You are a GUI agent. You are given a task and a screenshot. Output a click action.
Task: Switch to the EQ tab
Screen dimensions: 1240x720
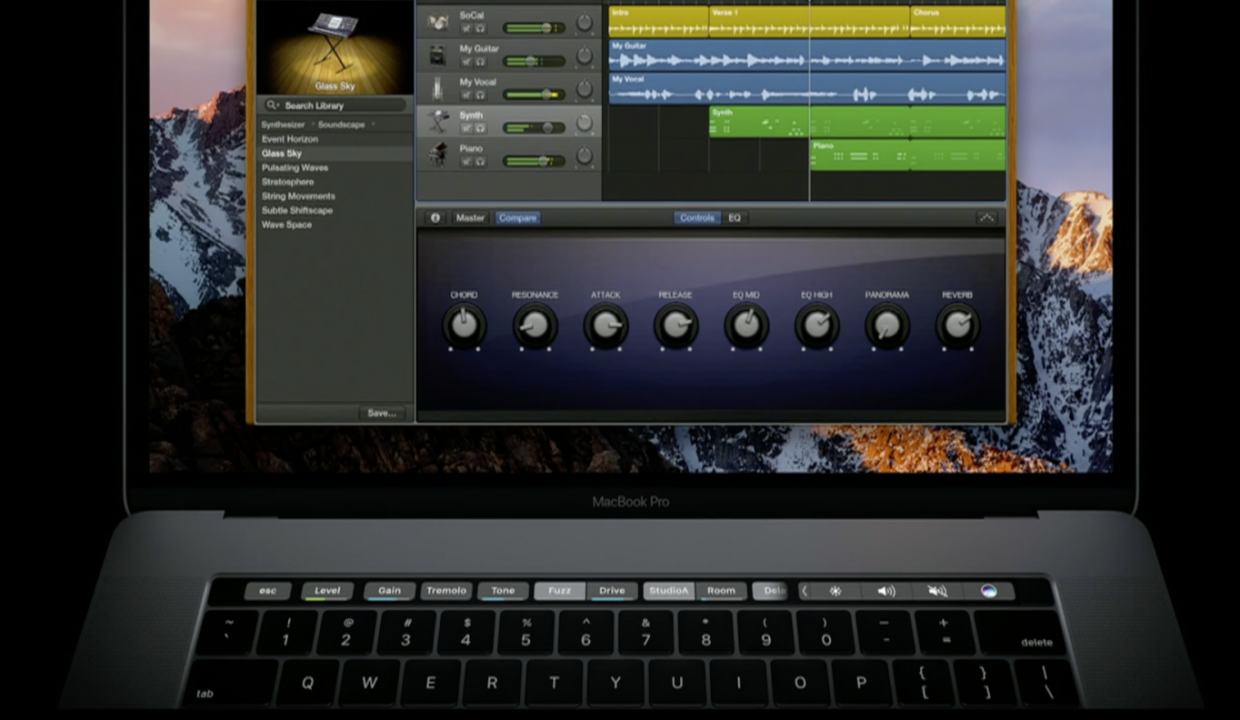(735, 217)
